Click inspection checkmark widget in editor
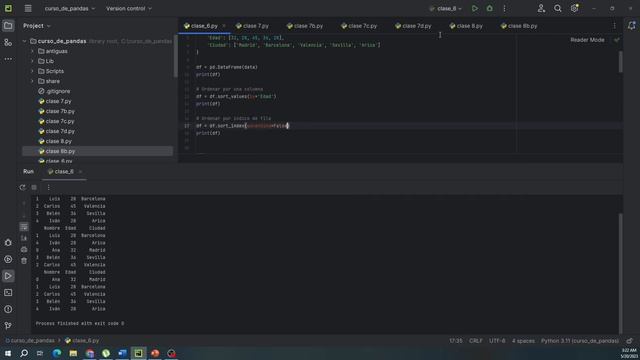Viewport: 640px width, 360px height. coord(617,40)
